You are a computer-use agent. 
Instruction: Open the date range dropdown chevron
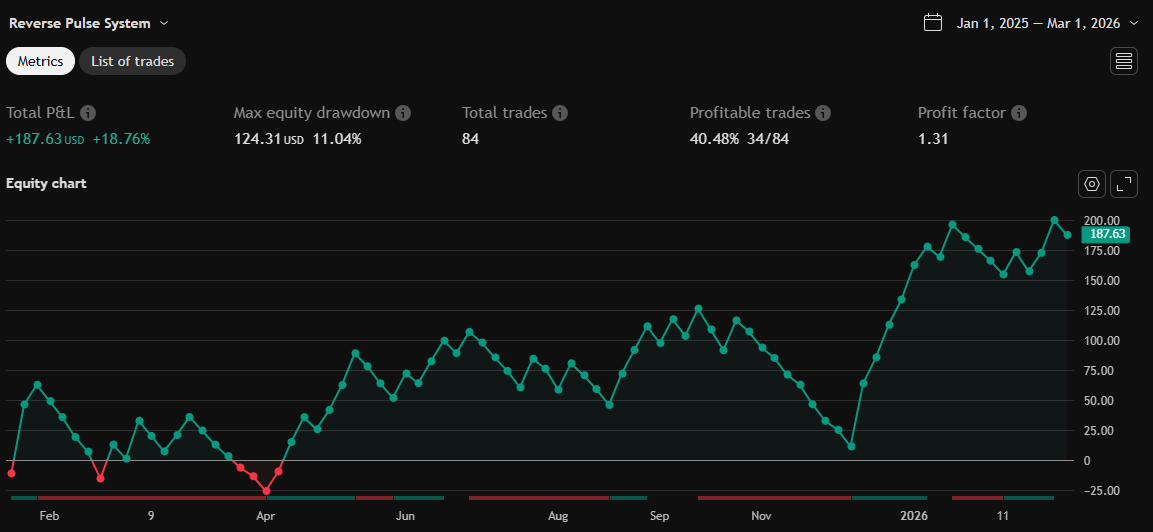tap(1134, 23)
